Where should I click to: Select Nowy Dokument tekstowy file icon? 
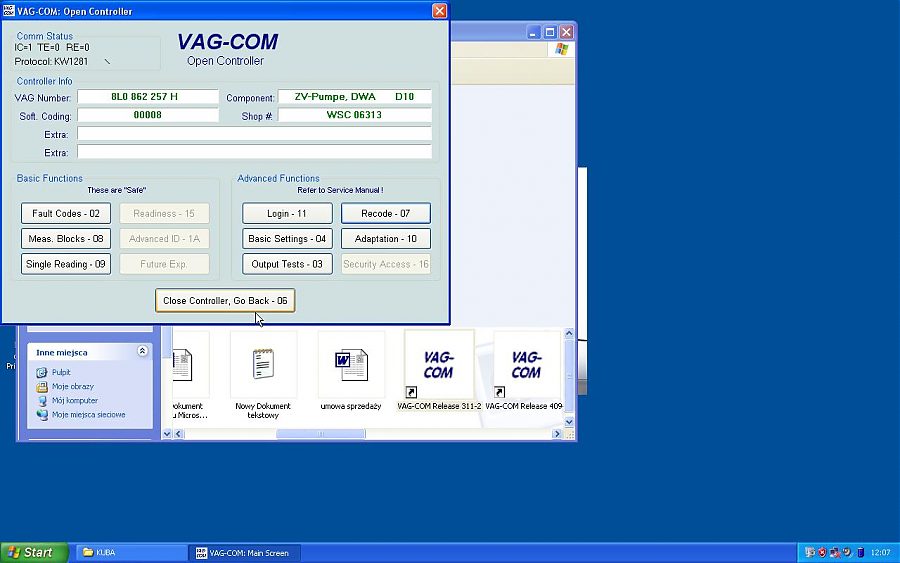(263, 365)
